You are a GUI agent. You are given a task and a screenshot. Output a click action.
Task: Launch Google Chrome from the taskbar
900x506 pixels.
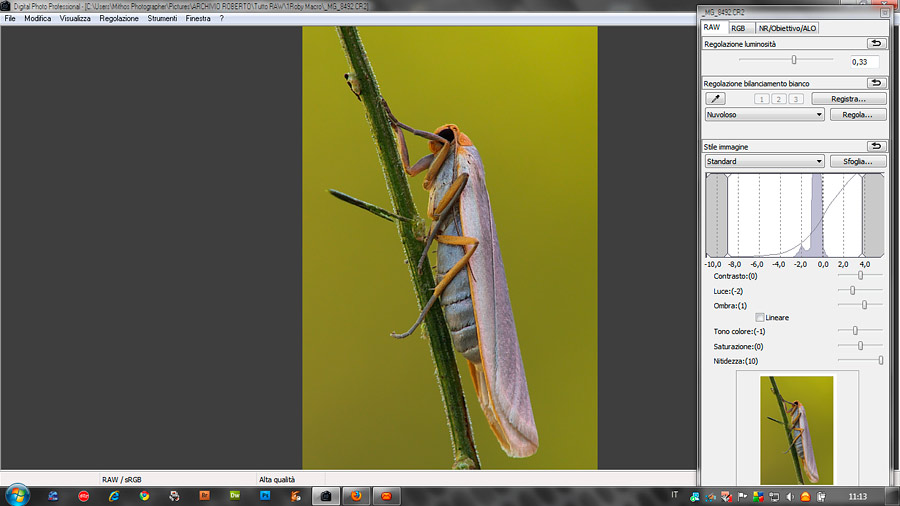click(x=144, y=496)
